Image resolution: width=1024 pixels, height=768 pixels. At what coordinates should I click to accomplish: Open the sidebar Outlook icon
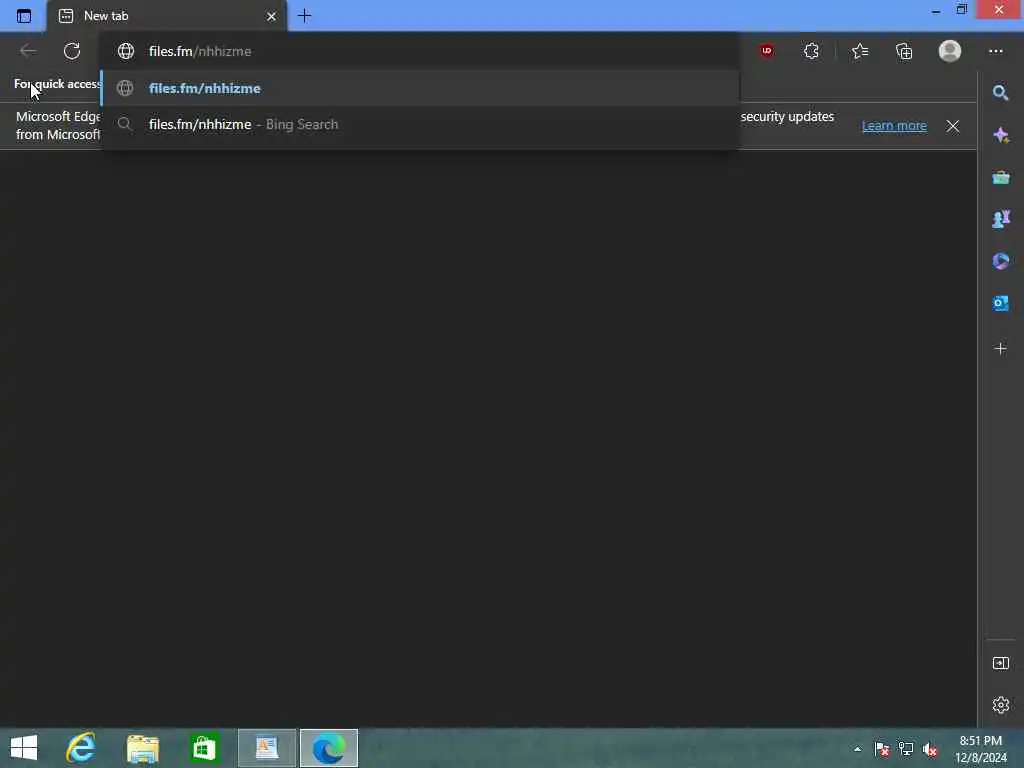coord(1000,303)
